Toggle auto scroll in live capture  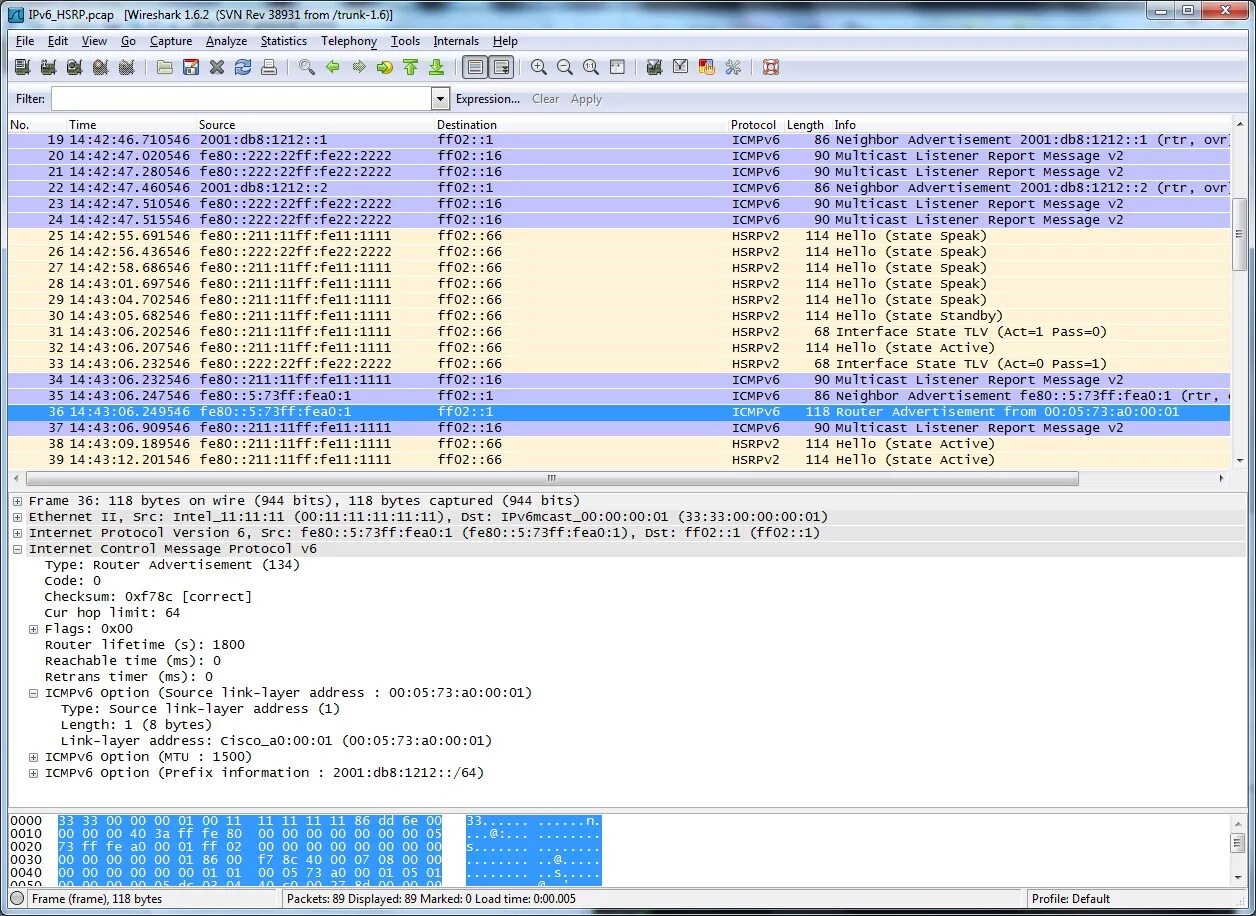(501, 67)
